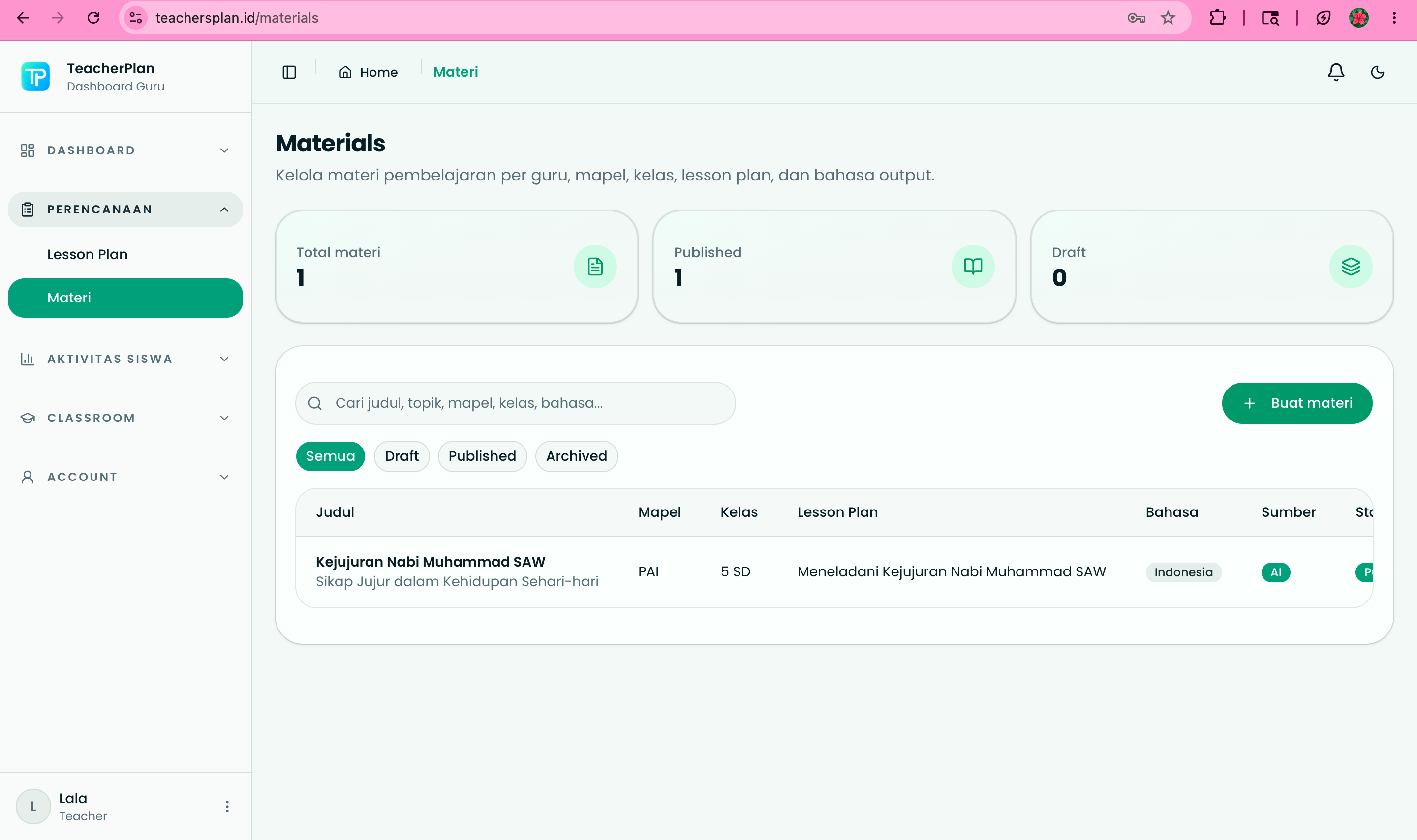Click the search magnifier icon
The image size is (1417, 840).
point(315,403)
